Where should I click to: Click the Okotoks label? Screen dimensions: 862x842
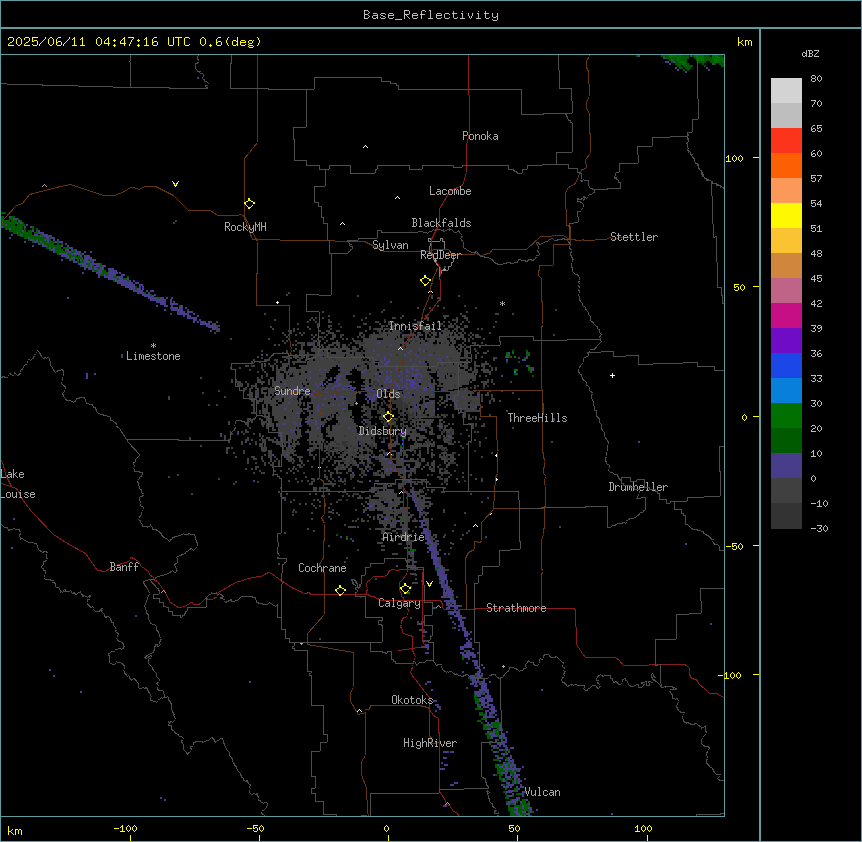412,700
